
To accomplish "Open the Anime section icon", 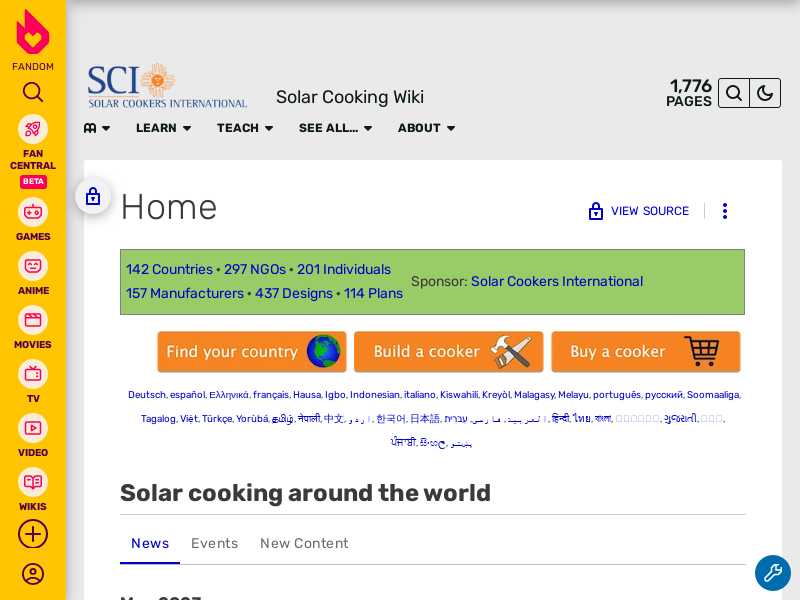I will pos(33,266).
